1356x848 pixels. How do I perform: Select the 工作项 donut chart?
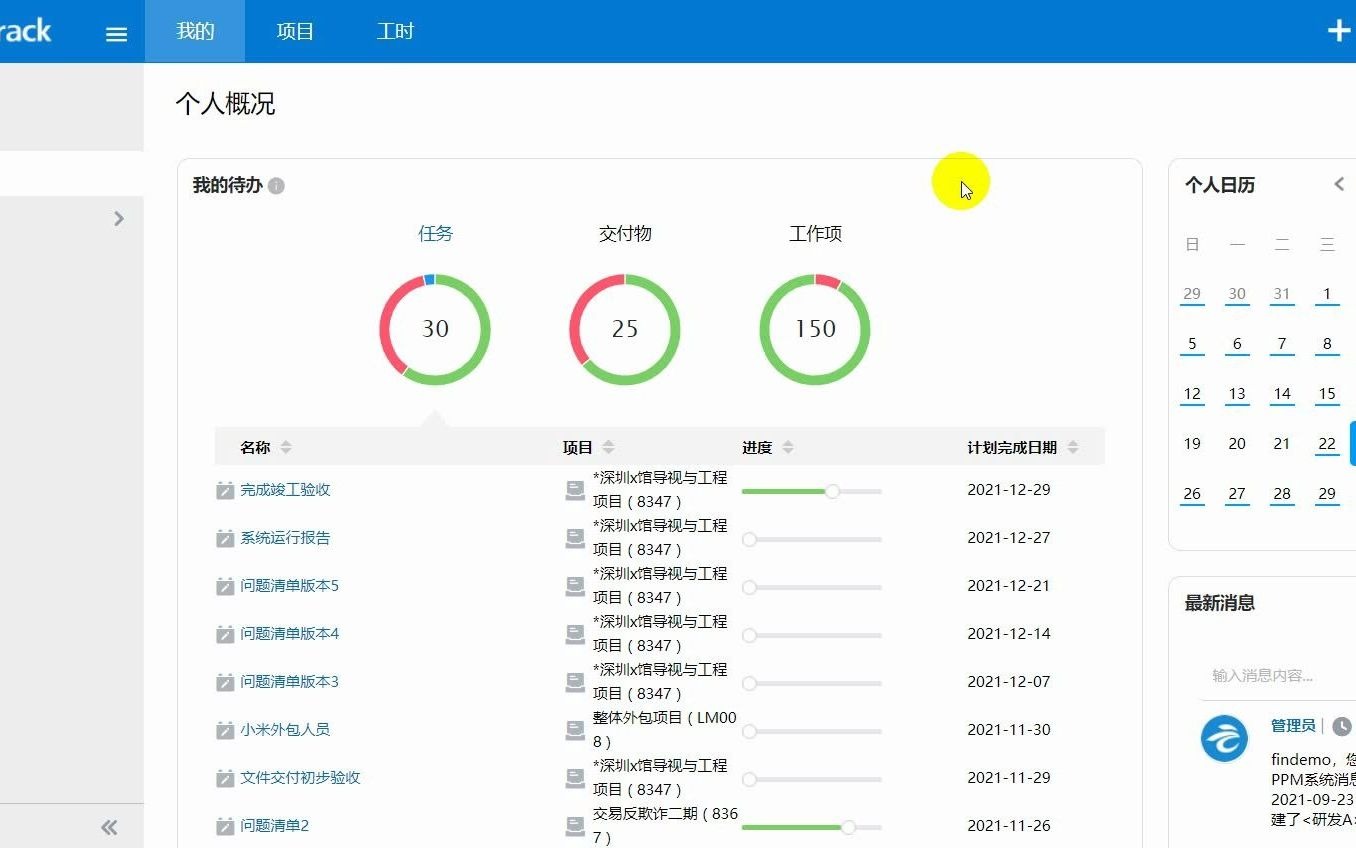815,329
